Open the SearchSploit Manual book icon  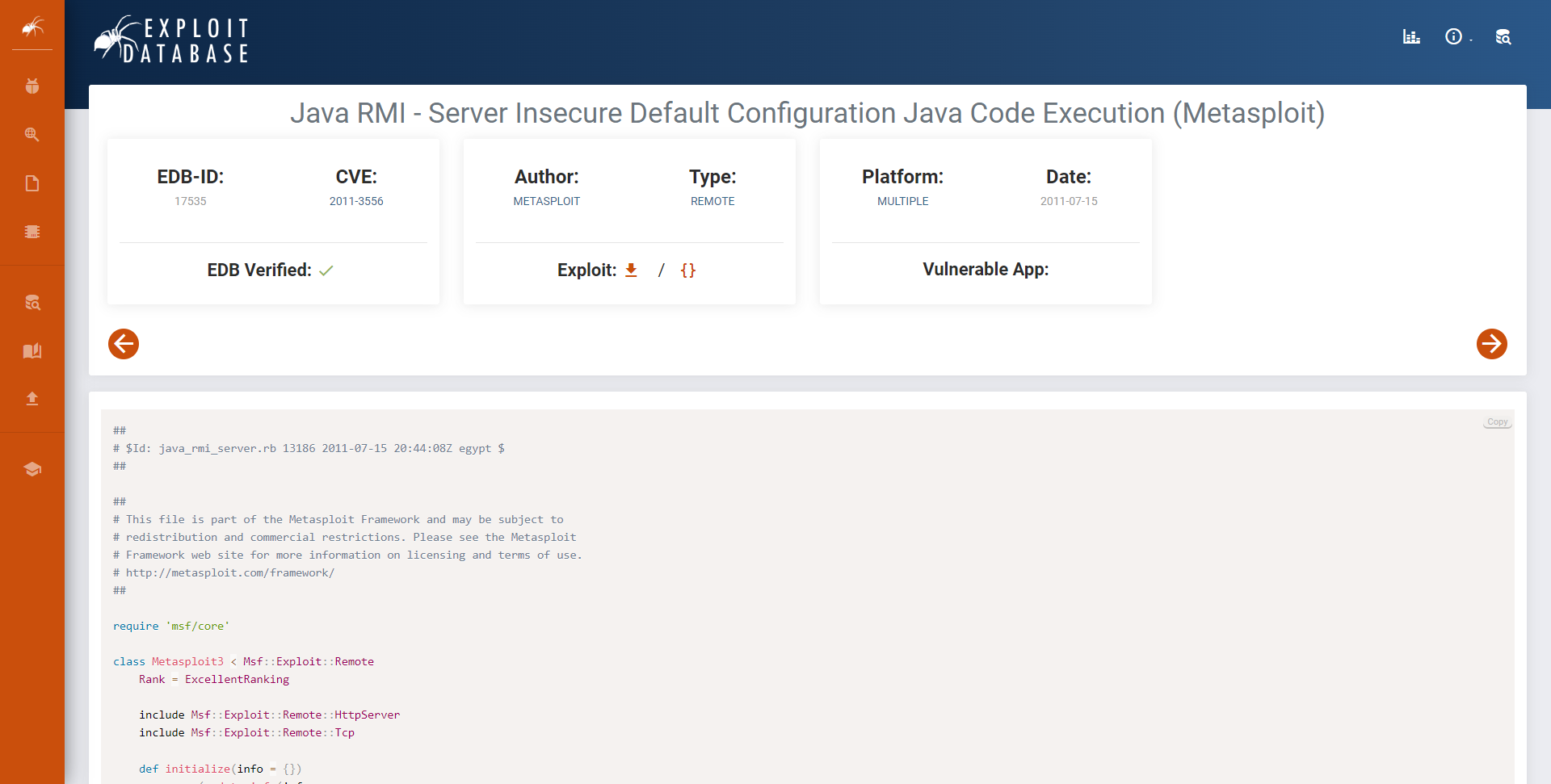click(32, 350)
